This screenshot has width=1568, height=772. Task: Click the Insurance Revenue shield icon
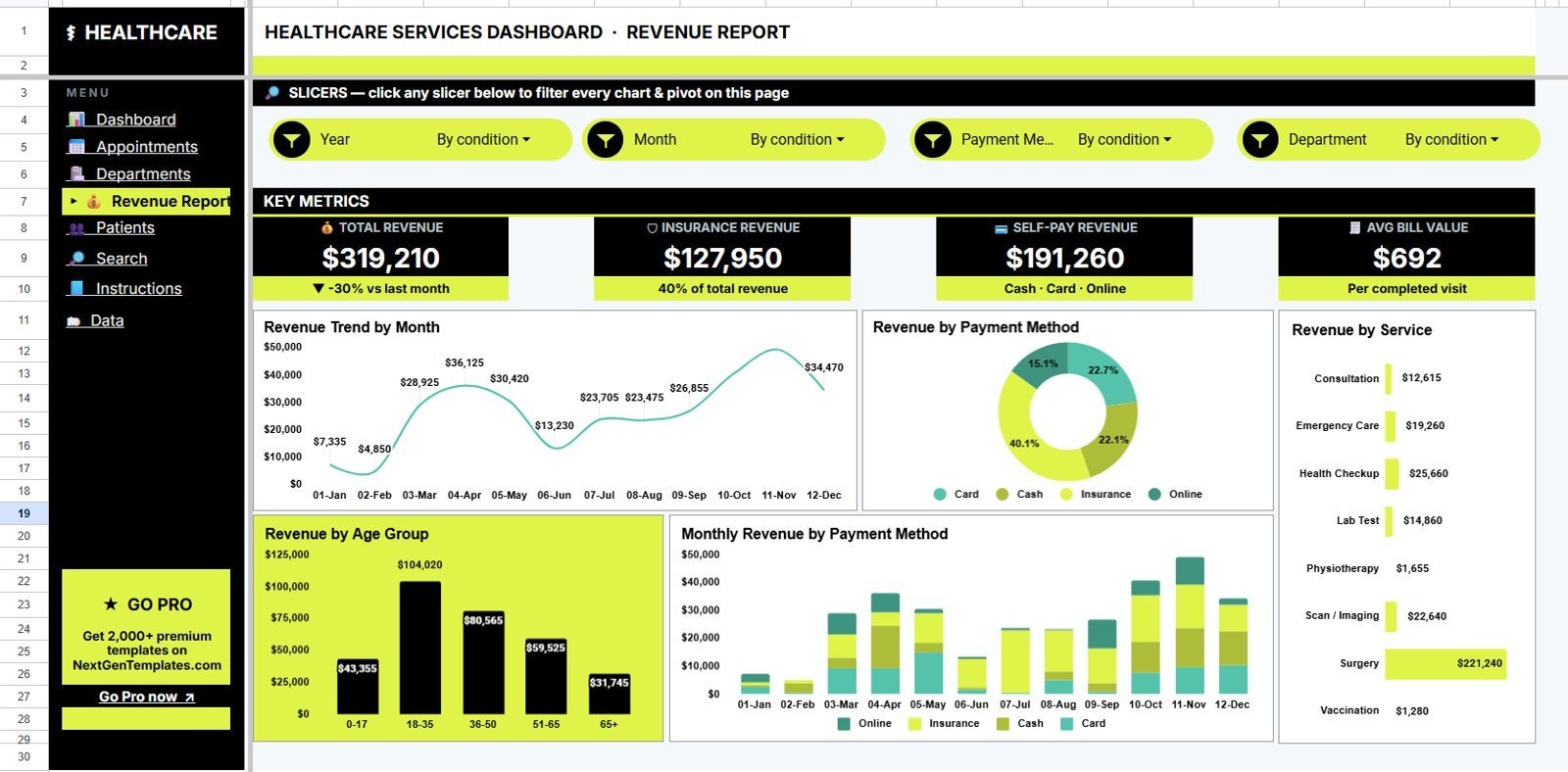pyautogui.click(x=652, y=227)
